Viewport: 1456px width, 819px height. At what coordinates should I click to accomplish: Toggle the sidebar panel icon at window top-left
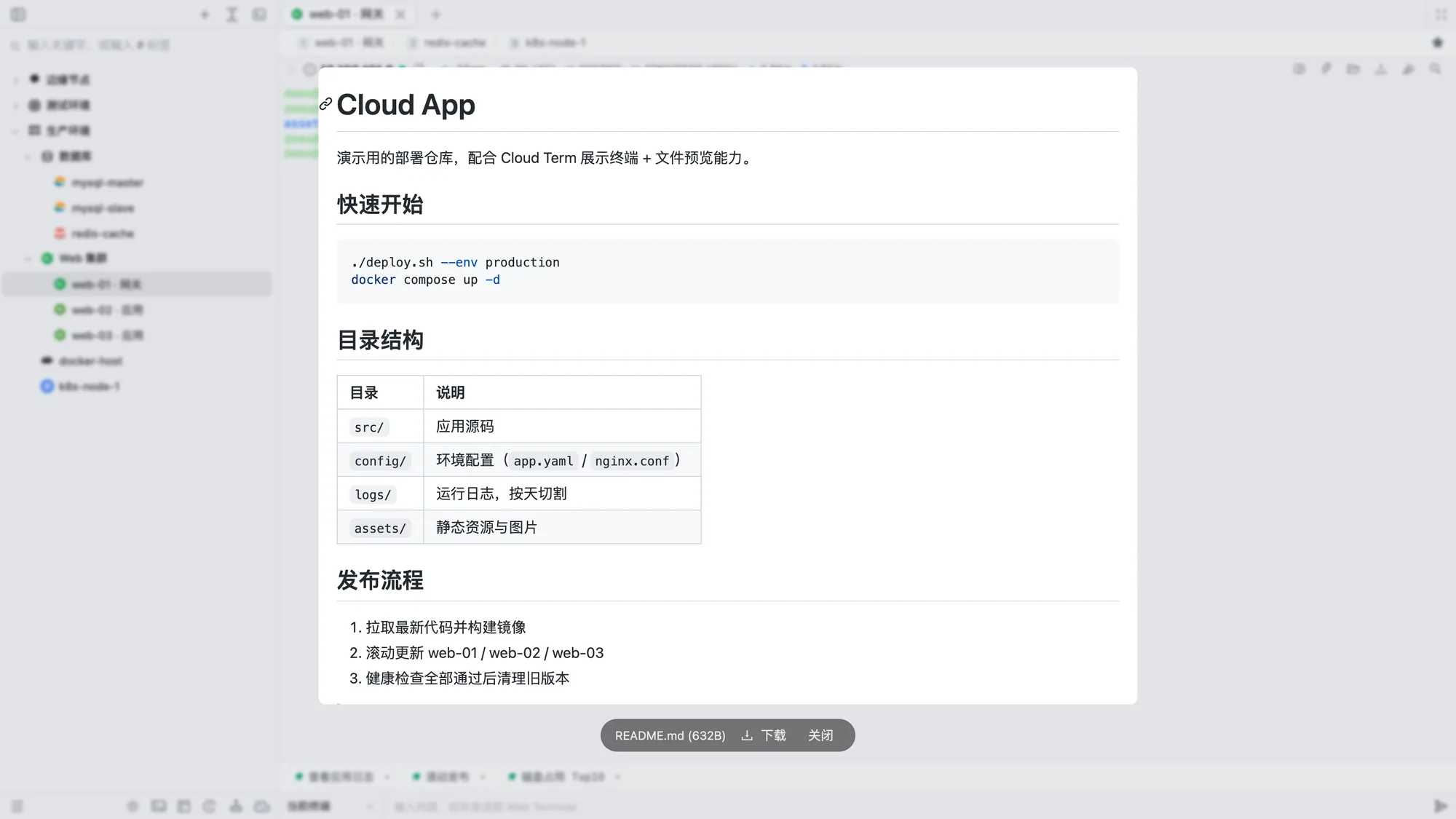pos(18,14)
